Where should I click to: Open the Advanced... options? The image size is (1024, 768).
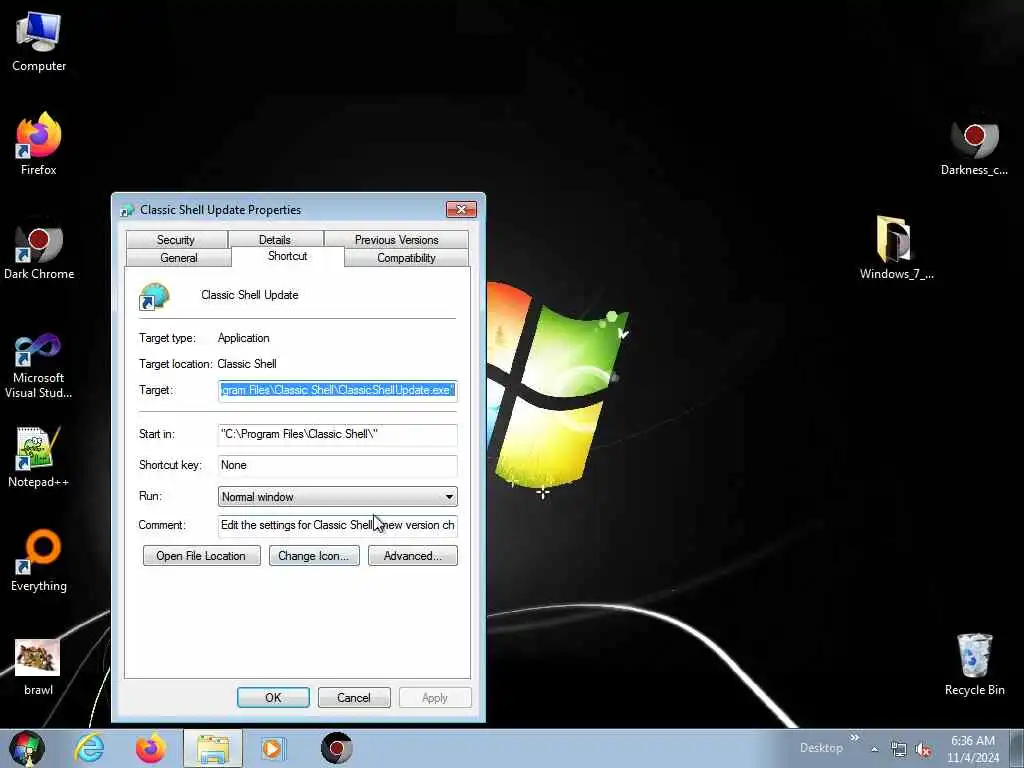(413, 556)
